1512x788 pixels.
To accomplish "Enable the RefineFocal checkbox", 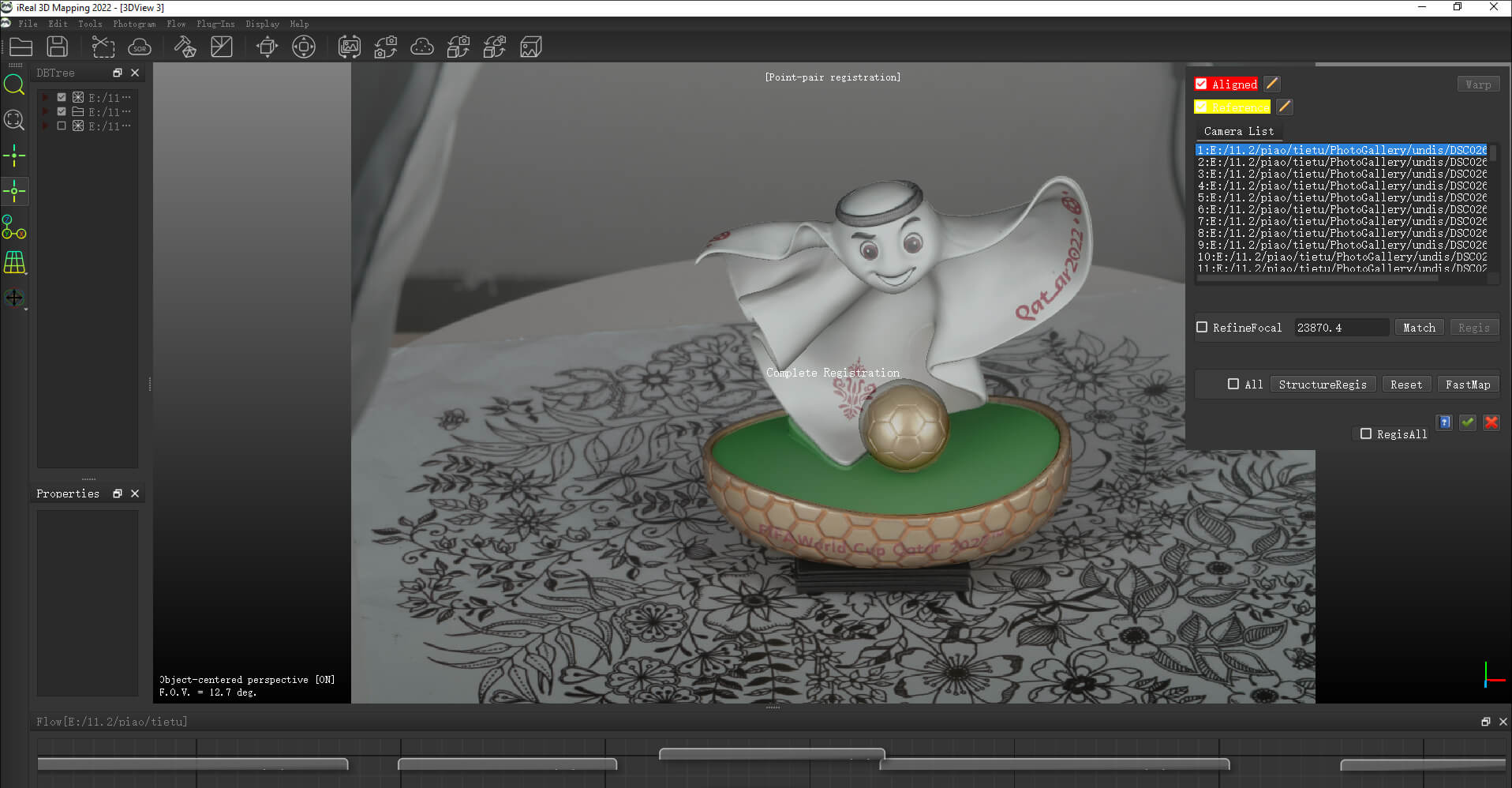I will click(1202, 327).
